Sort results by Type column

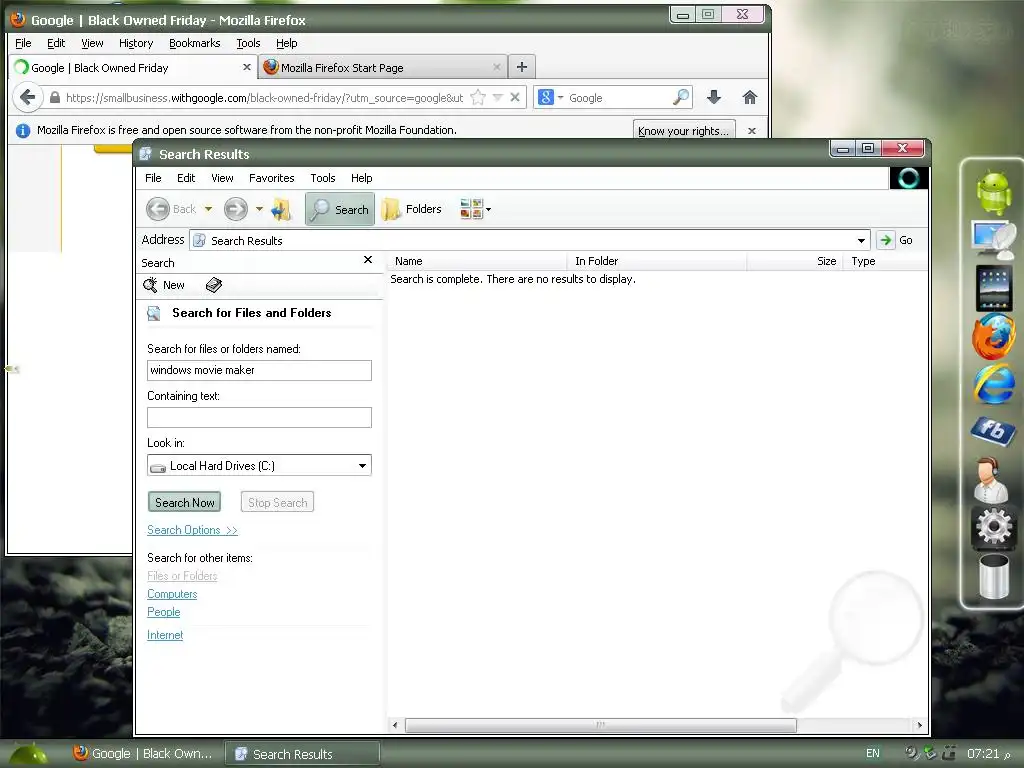(884, 261)
